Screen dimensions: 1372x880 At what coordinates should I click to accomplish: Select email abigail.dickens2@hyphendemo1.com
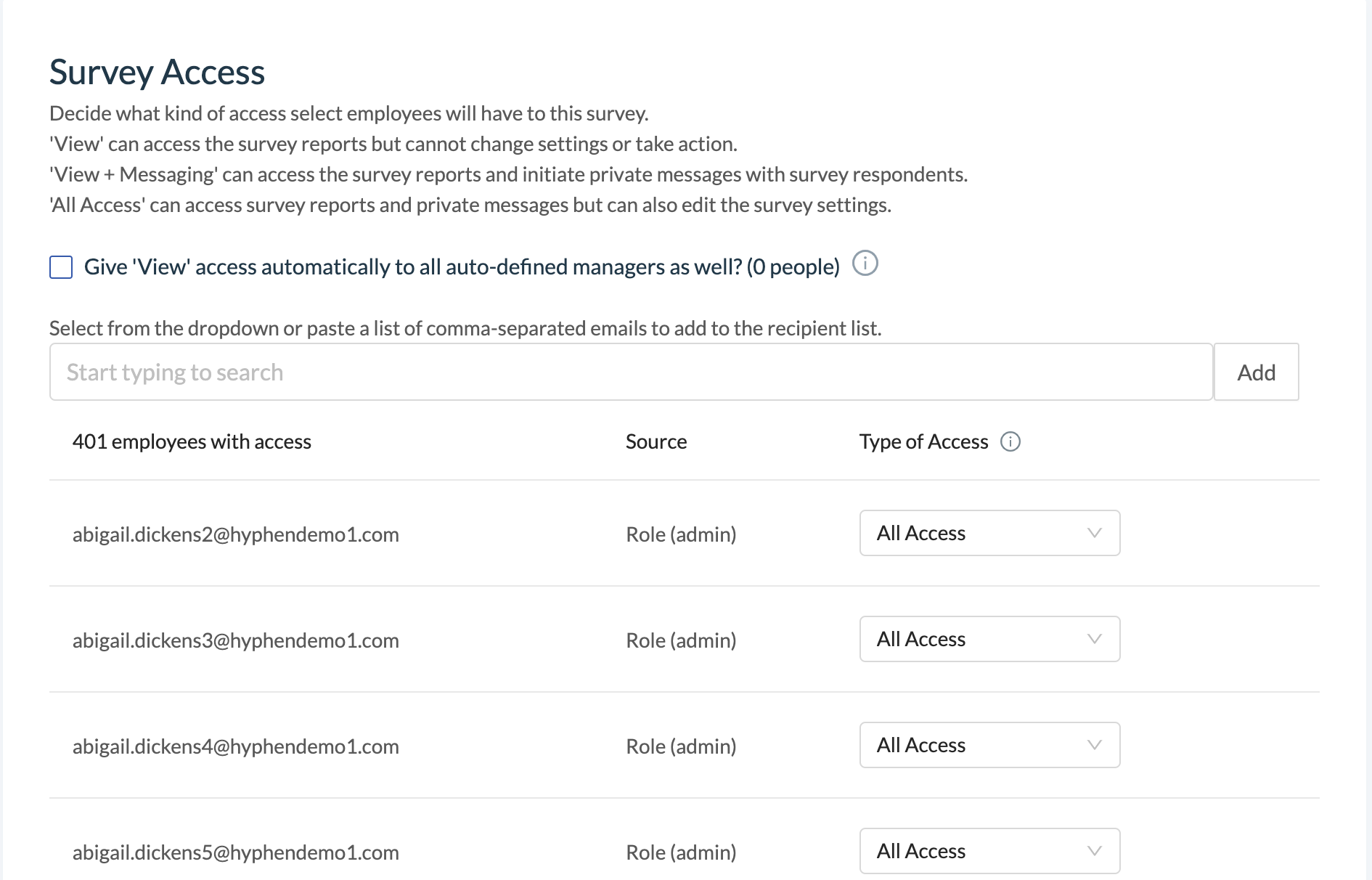pos(236,534)
